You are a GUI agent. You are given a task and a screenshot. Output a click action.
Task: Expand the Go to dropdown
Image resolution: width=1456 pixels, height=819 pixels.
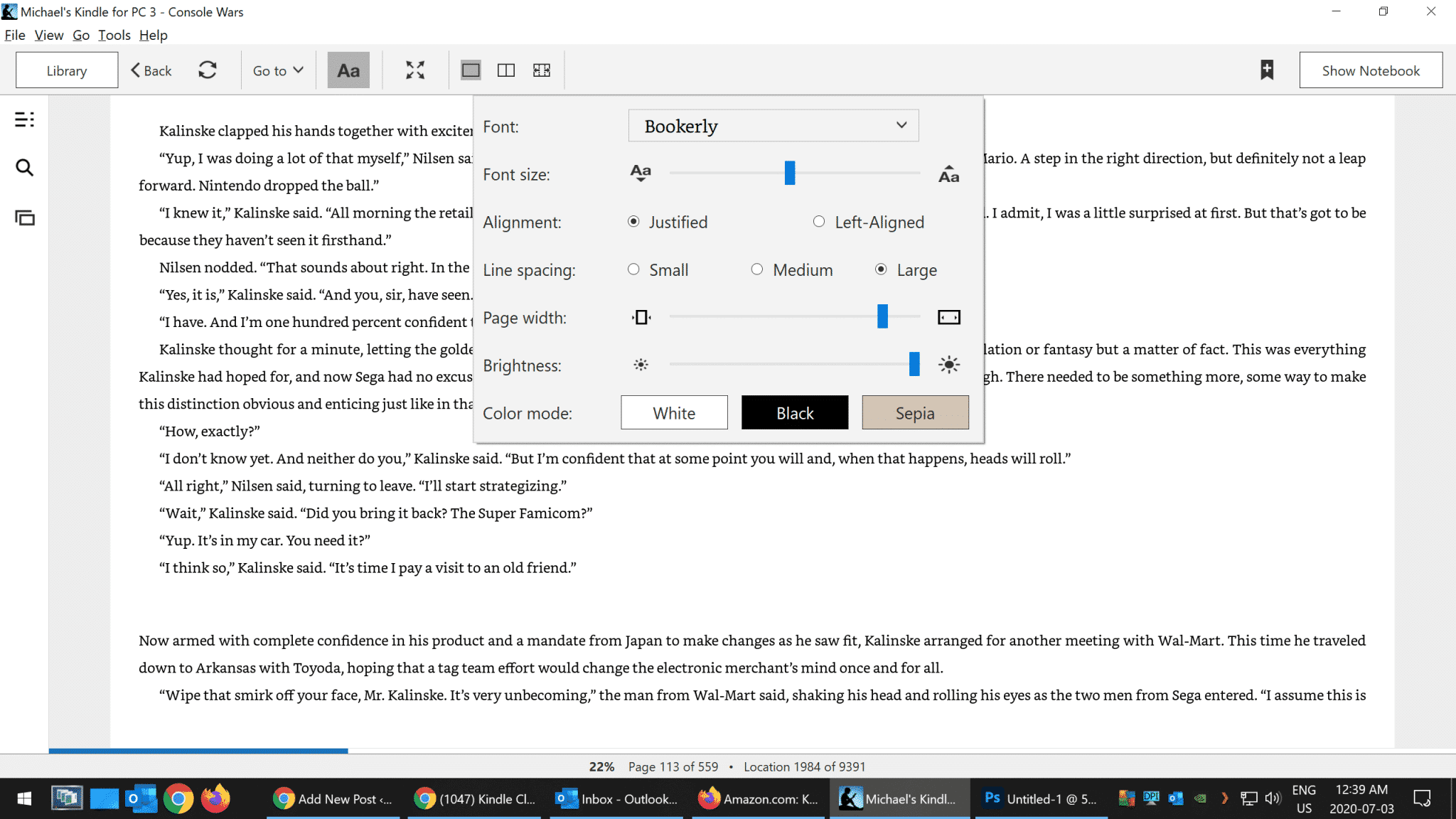[278, 70]
